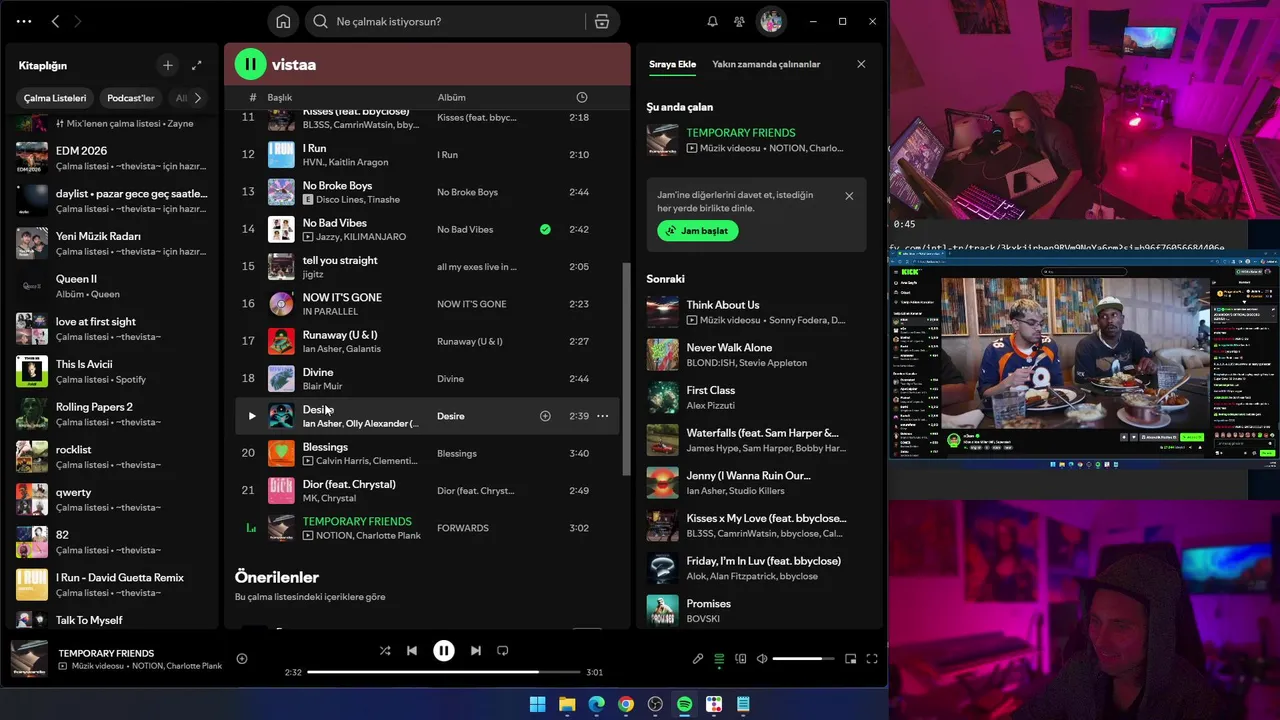Filter library by Çalma Listeleri

(55, 98)
